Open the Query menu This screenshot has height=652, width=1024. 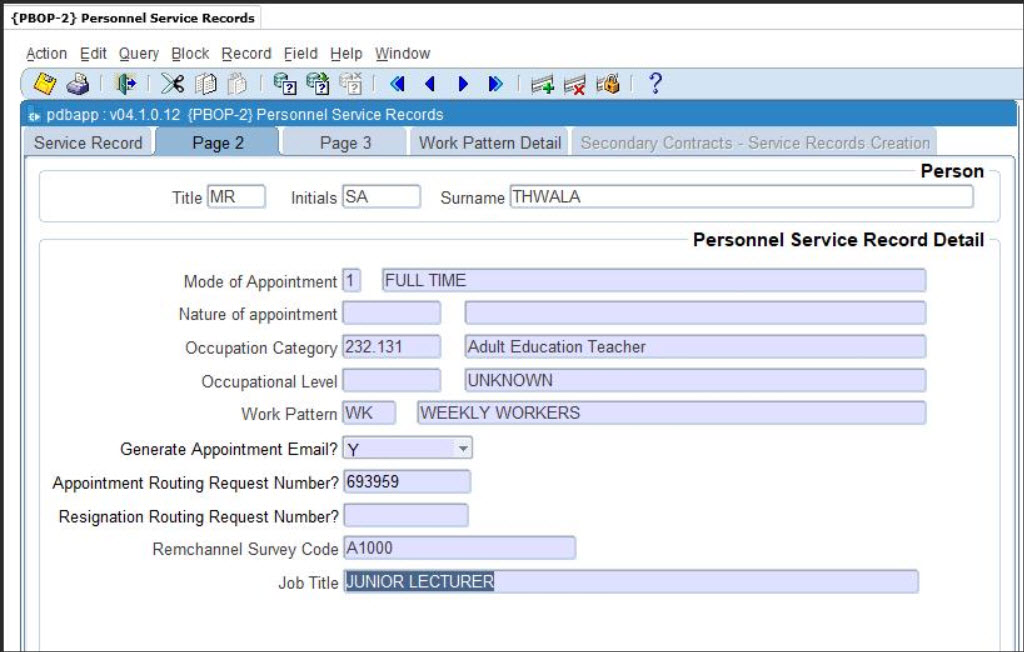(x=138, y=54)
